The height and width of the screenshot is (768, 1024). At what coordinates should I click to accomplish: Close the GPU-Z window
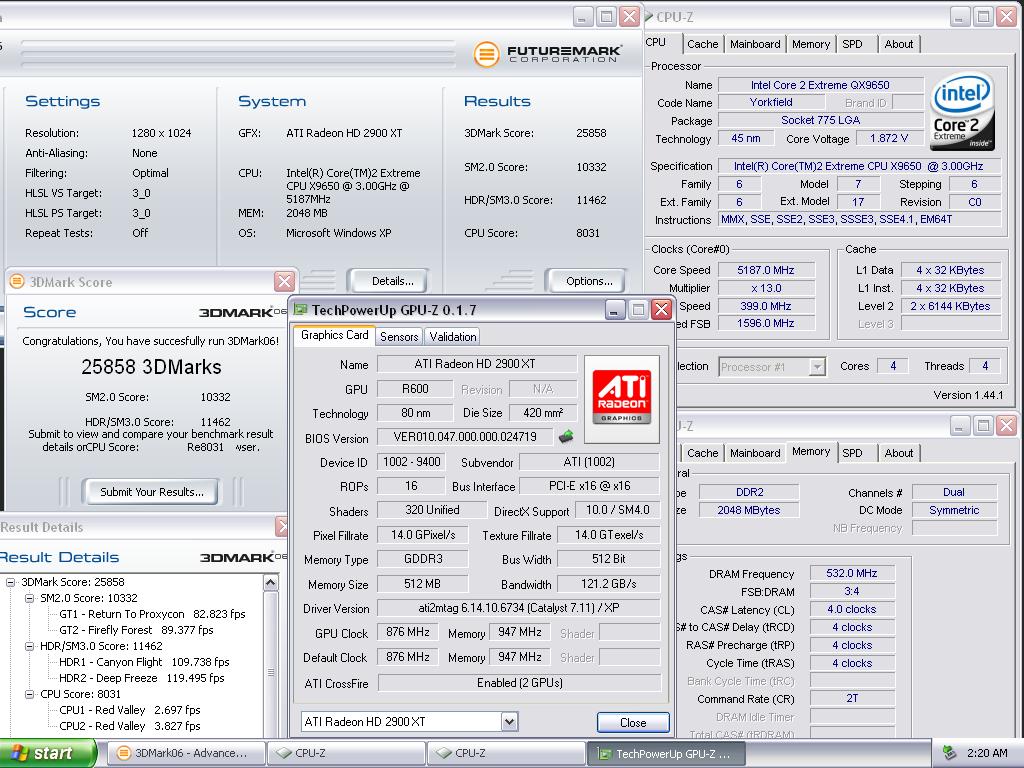click(662, 310)
